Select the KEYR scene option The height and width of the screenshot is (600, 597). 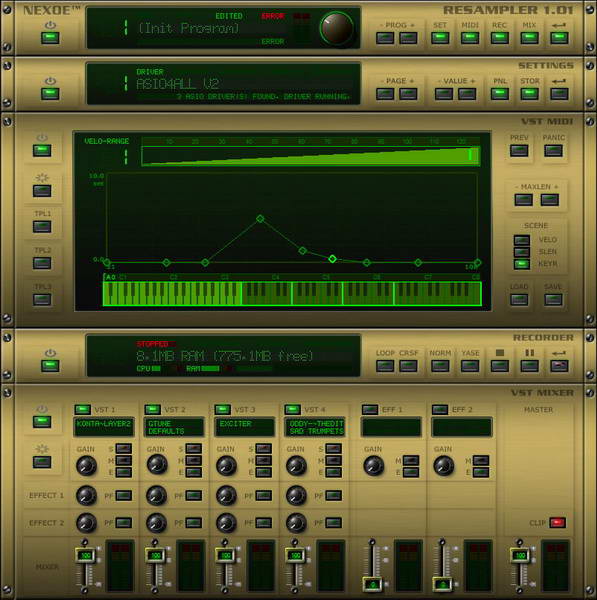[522, 264]
